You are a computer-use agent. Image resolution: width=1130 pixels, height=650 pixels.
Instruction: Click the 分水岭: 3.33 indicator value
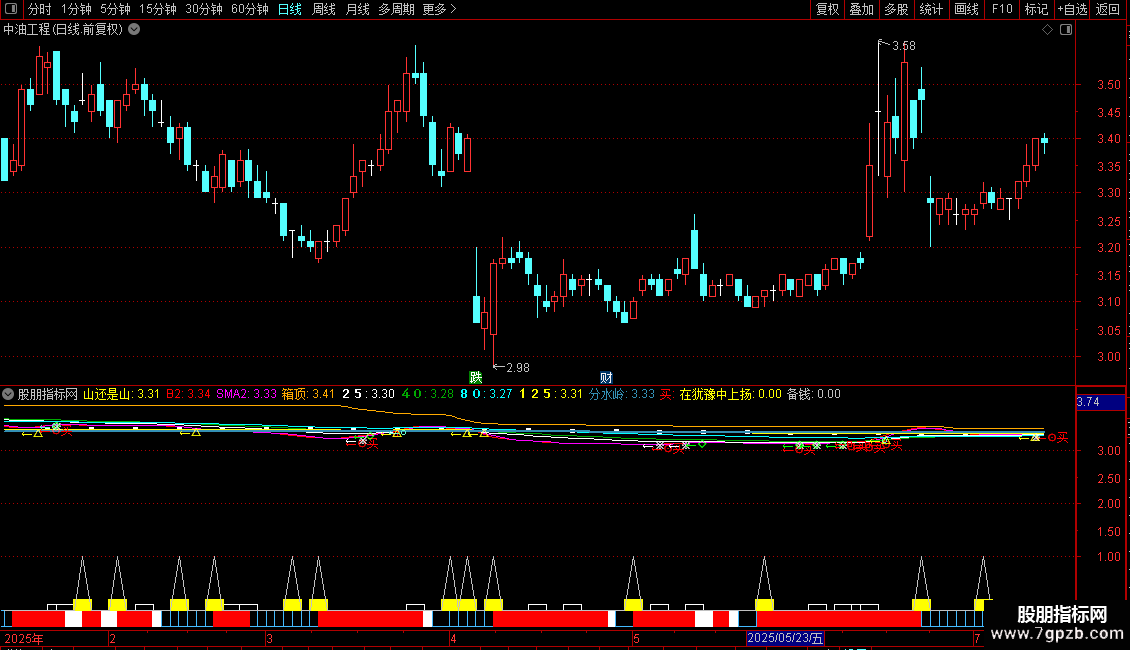(x=622, y=394)
